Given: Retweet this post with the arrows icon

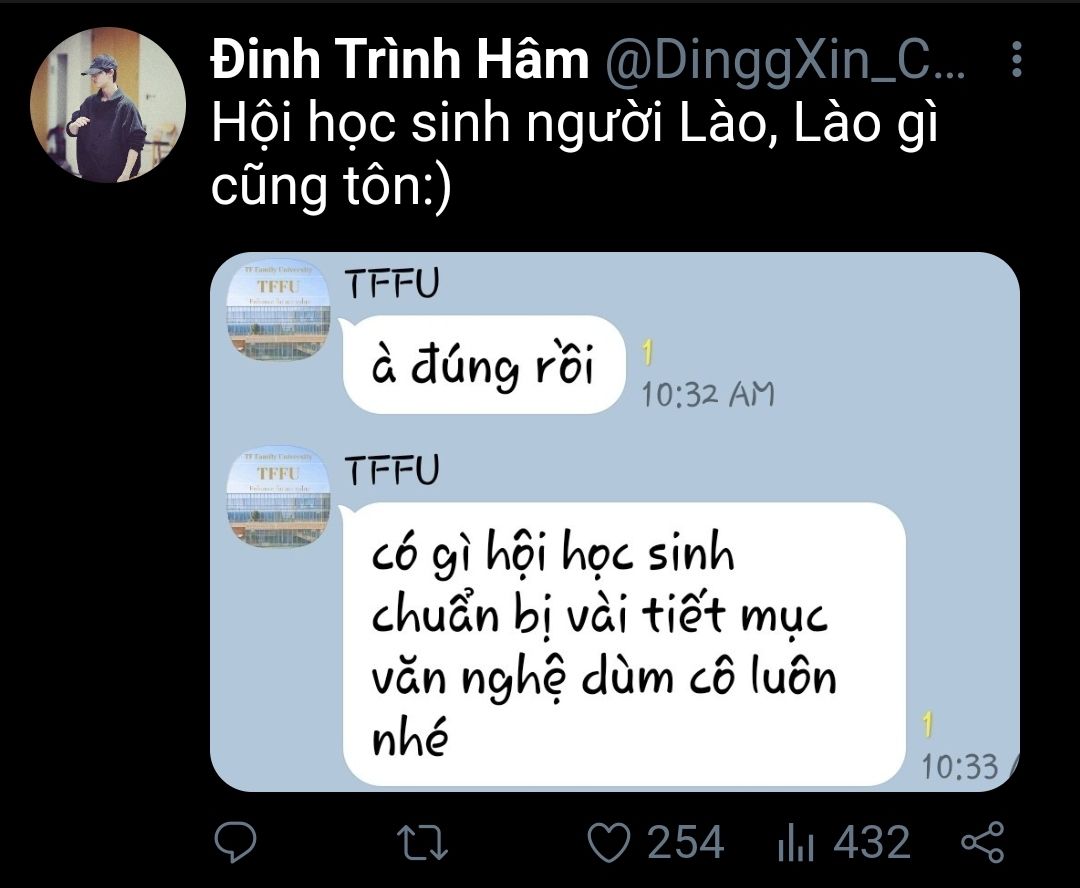Looking at the screenshot, I should pyautogui.click(x=422, y=843).
